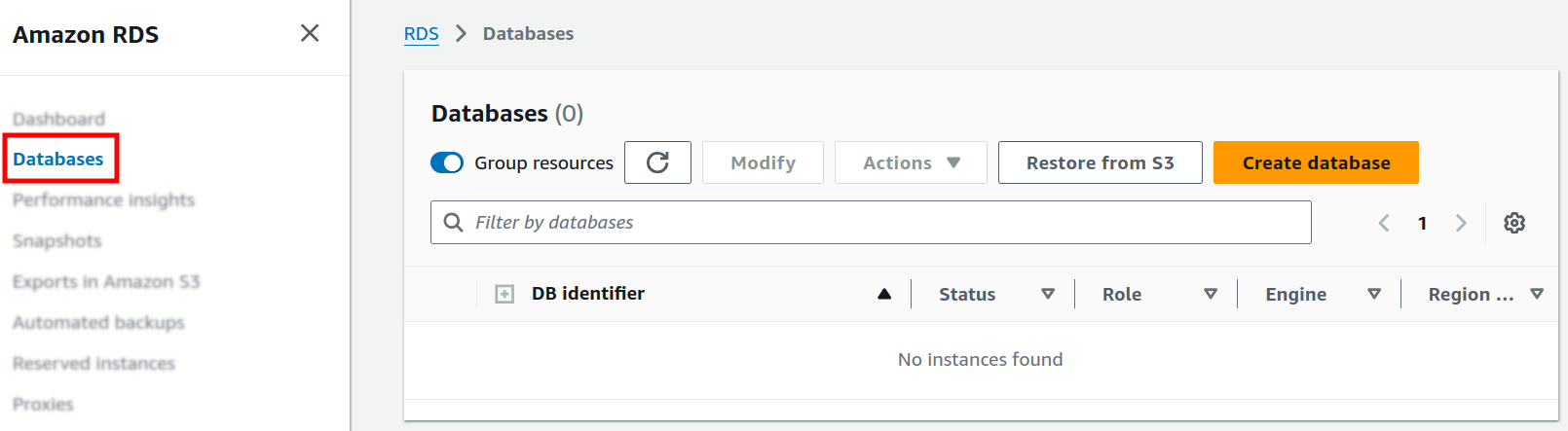This screenshot has width=1568, height=431.
Task: Click the Create database button
Action: pos(1316,162)
